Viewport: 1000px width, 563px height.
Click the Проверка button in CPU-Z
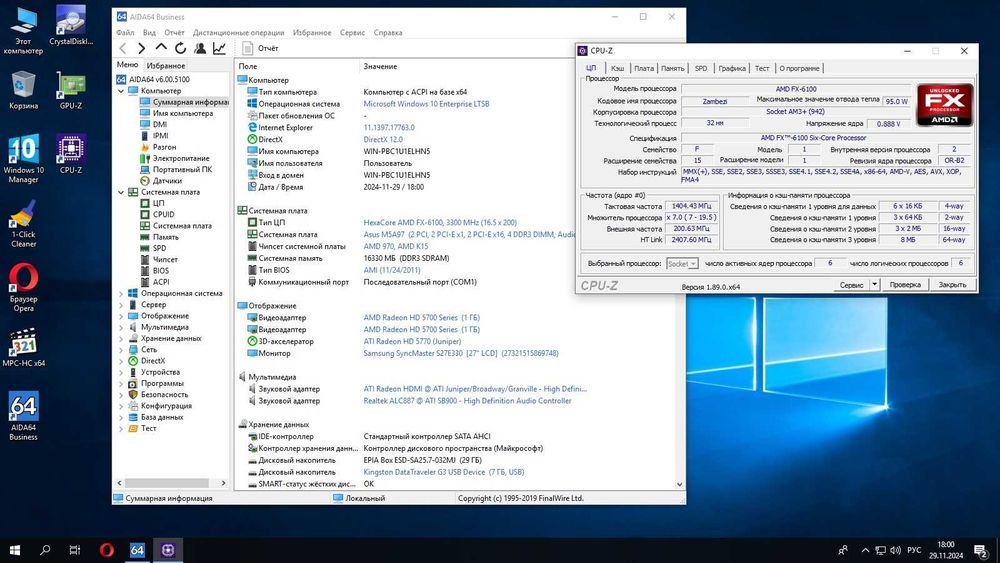tap(905, 284)
